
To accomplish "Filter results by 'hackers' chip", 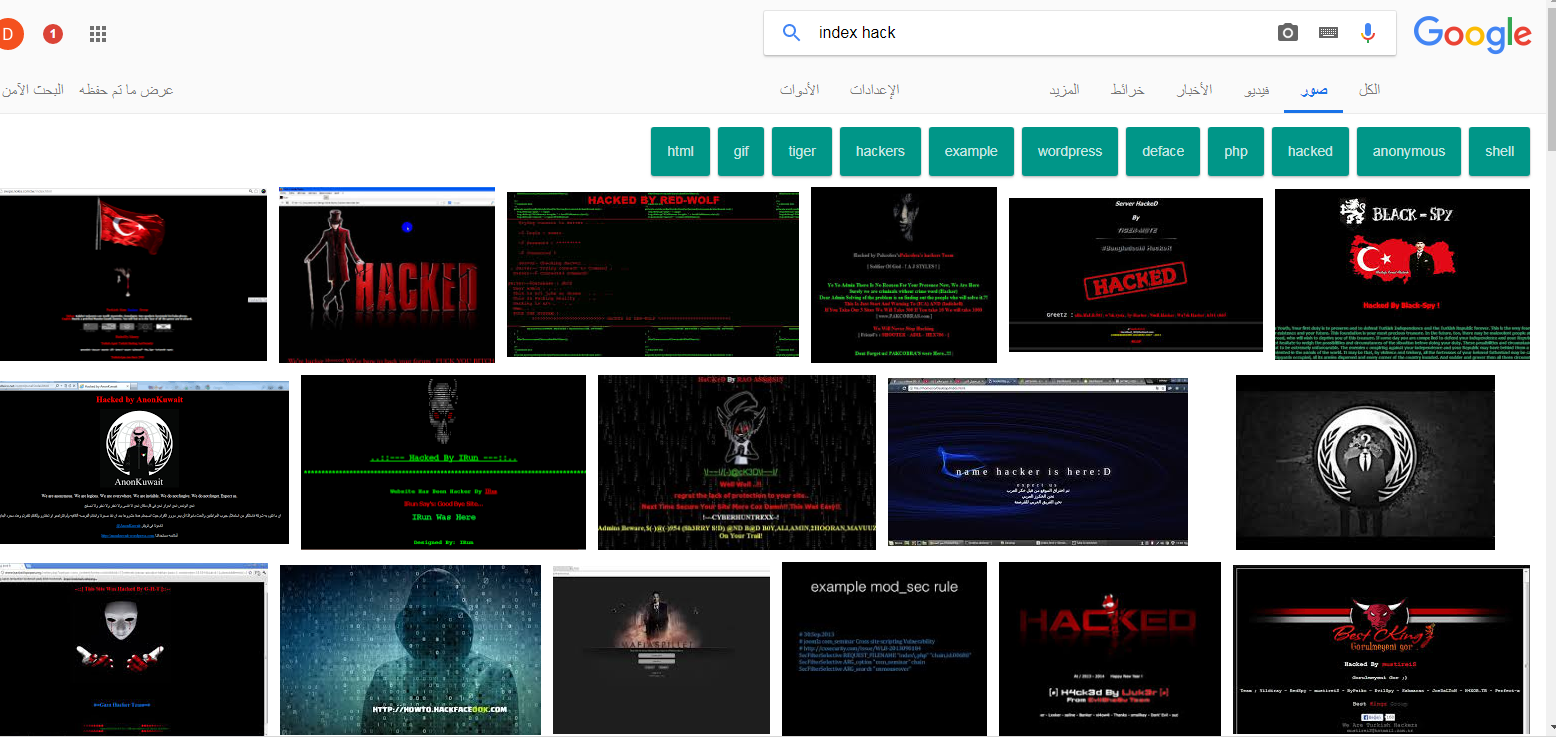I will (x=880, y=151).
